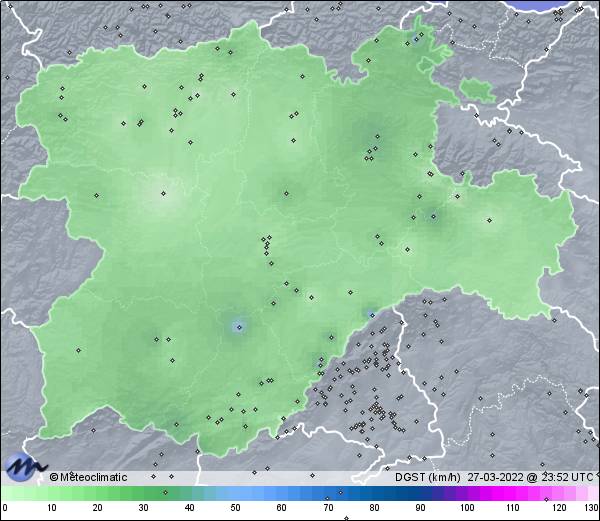Click the scale label 70
Viewport: 600px width, 521px height.
[328, 508]
